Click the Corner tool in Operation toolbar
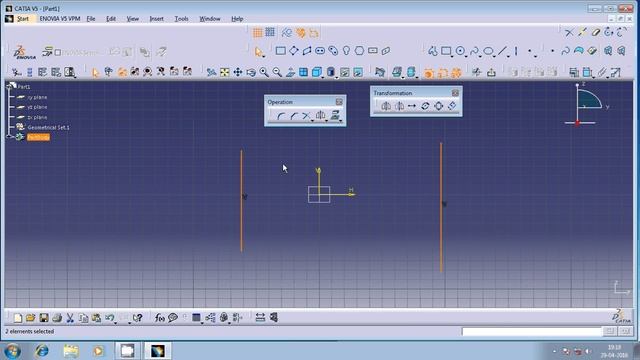The image size is (640, 360). click(281, 116)
